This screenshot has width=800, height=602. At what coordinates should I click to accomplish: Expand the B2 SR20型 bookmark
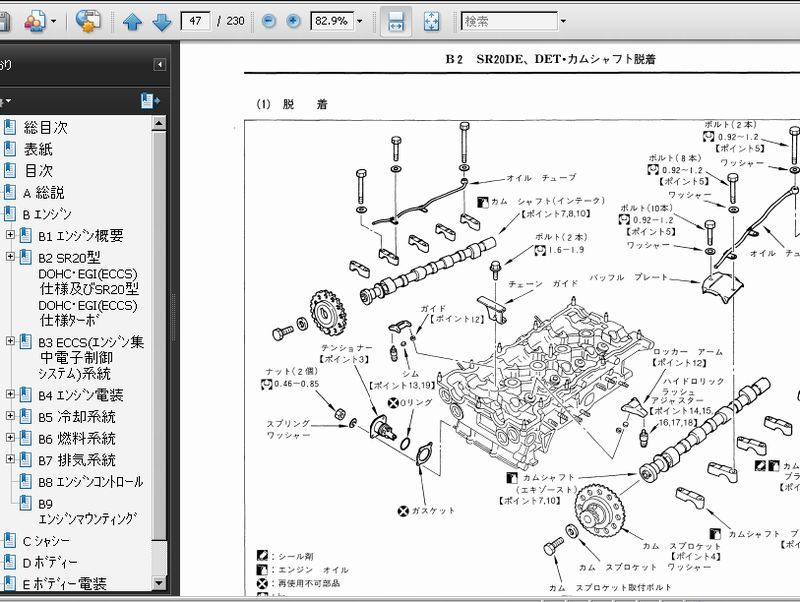tap(10, 256)
